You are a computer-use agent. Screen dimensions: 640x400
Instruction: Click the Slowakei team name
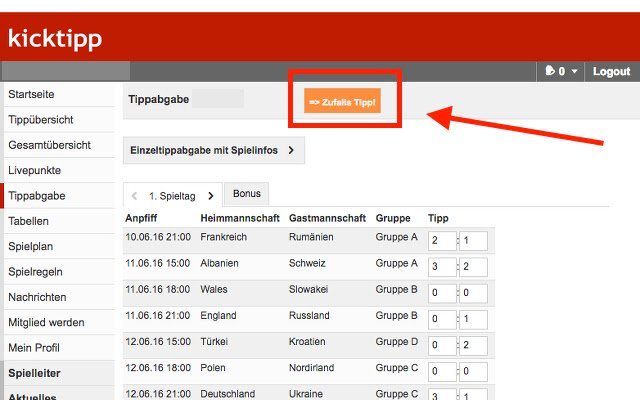pyautogui.click(x=309, y=289)
